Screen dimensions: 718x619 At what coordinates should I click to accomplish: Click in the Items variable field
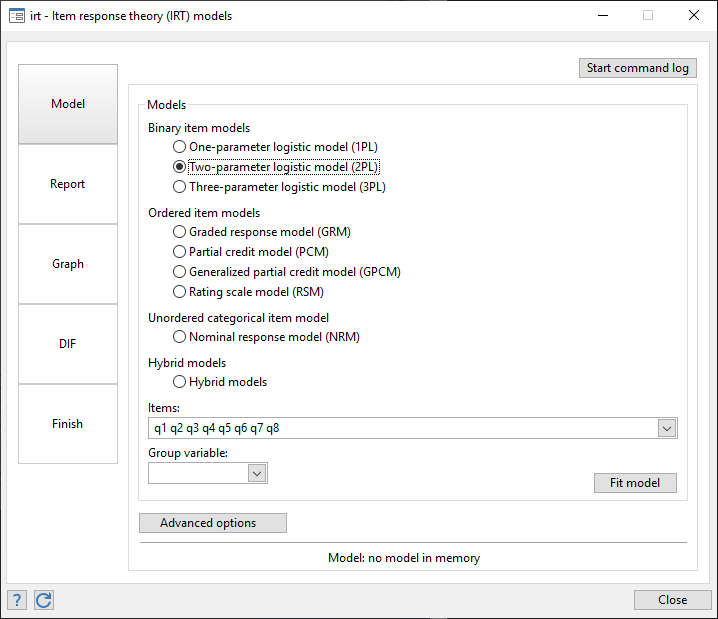click(400, 429)
